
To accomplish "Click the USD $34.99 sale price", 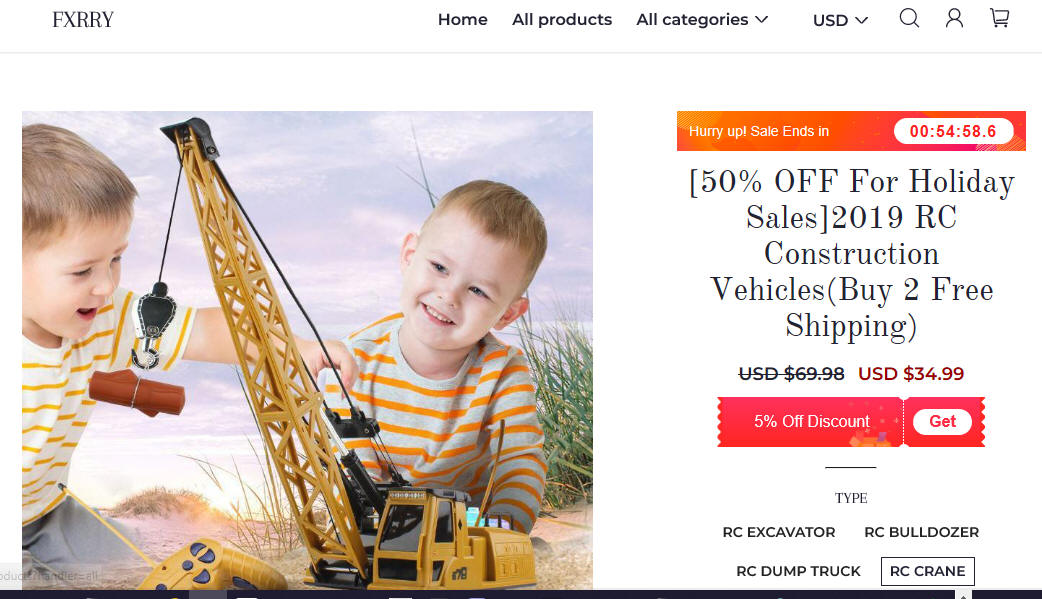I will click(x=910, y=374).
